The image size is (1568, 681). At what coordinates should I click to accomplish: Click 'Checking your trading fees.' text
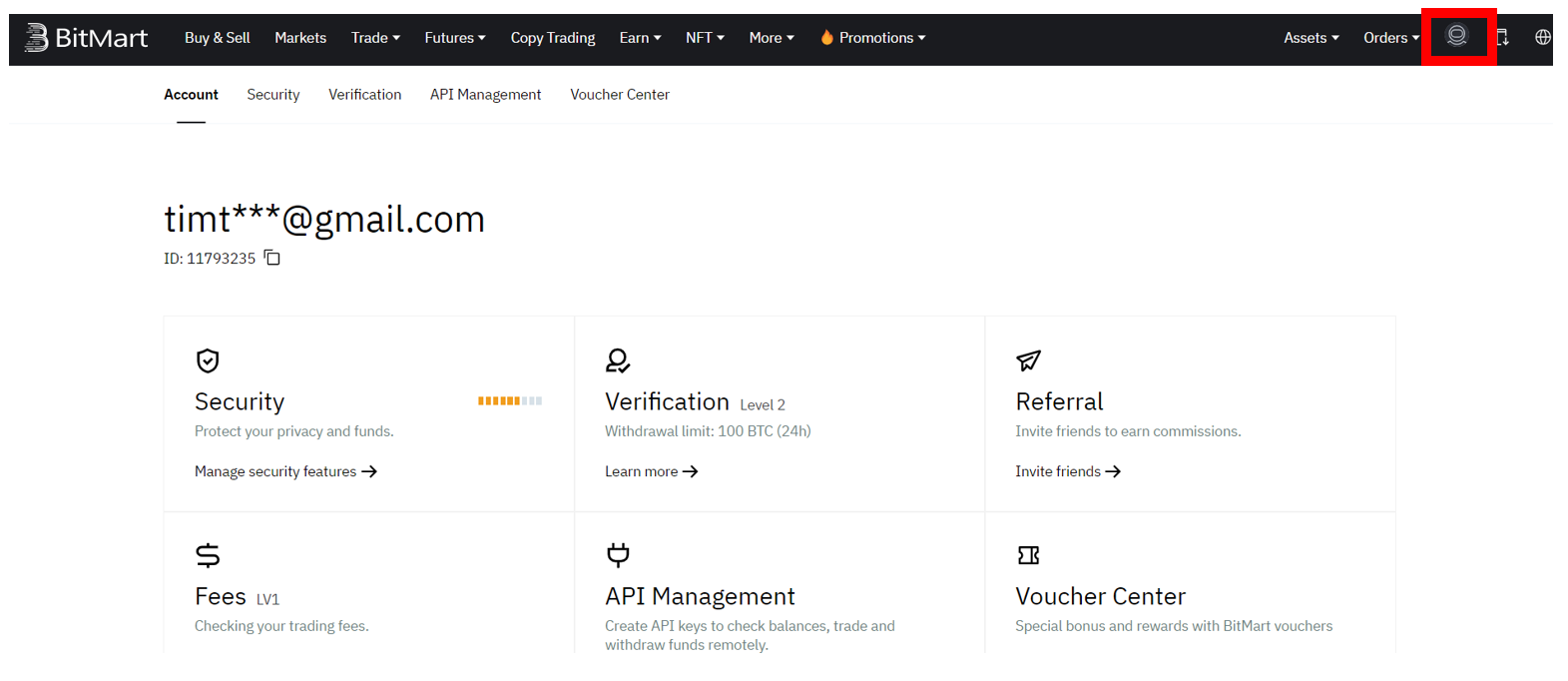(281, 626)
